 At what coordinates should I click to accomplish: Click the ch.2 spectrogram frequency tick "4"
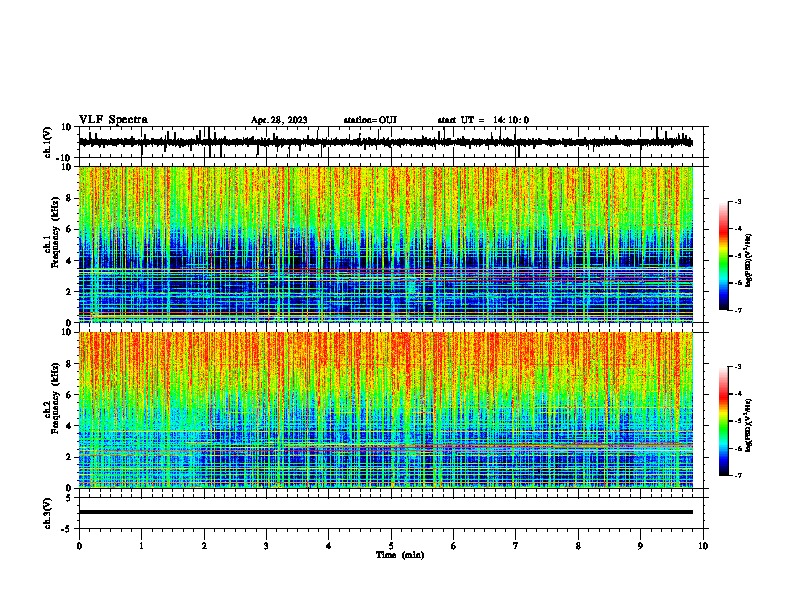tap(70, 427)
